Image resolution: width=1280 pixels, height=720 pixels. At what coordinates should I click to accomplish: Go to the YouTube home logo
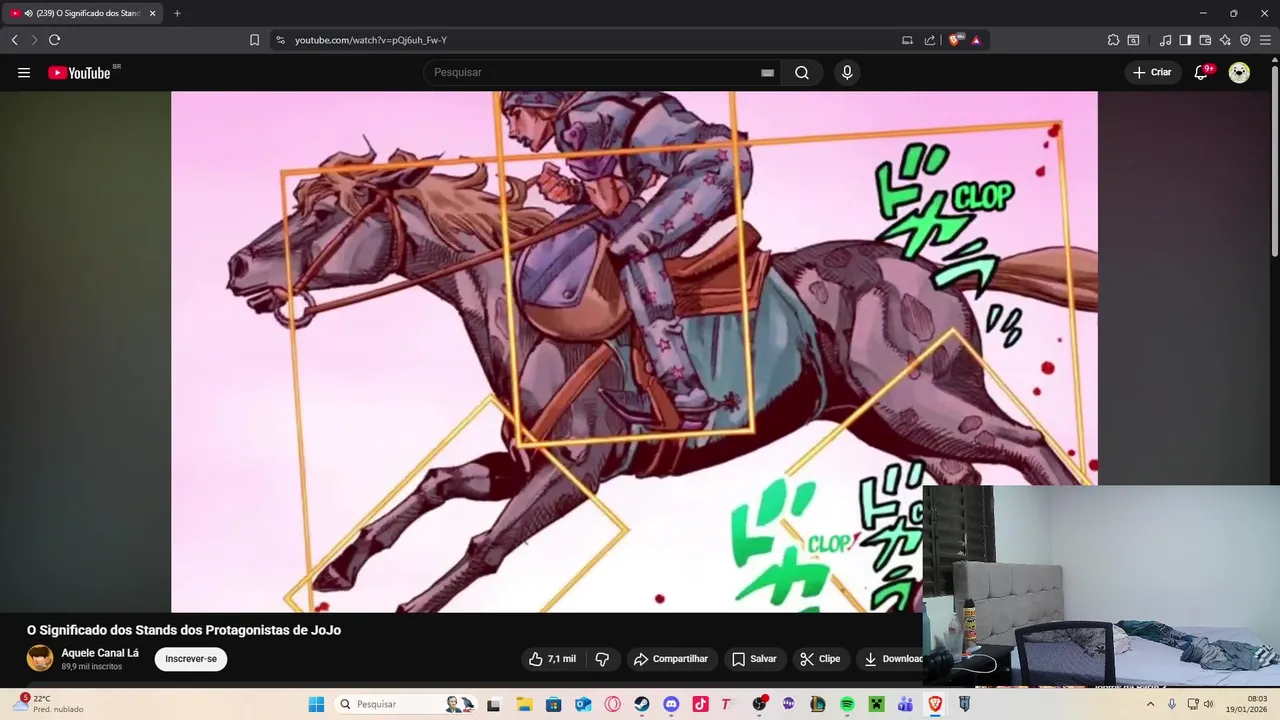pos(79,72)
